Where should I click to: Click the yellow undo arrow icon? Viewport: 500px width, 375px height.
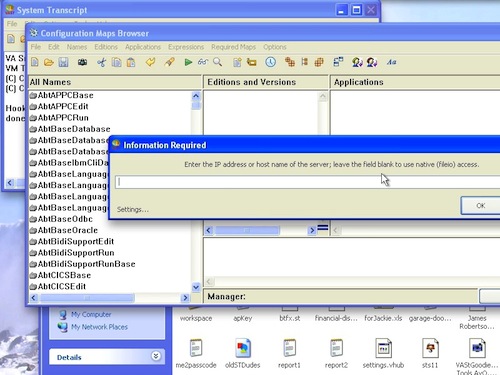click(150, 62)
